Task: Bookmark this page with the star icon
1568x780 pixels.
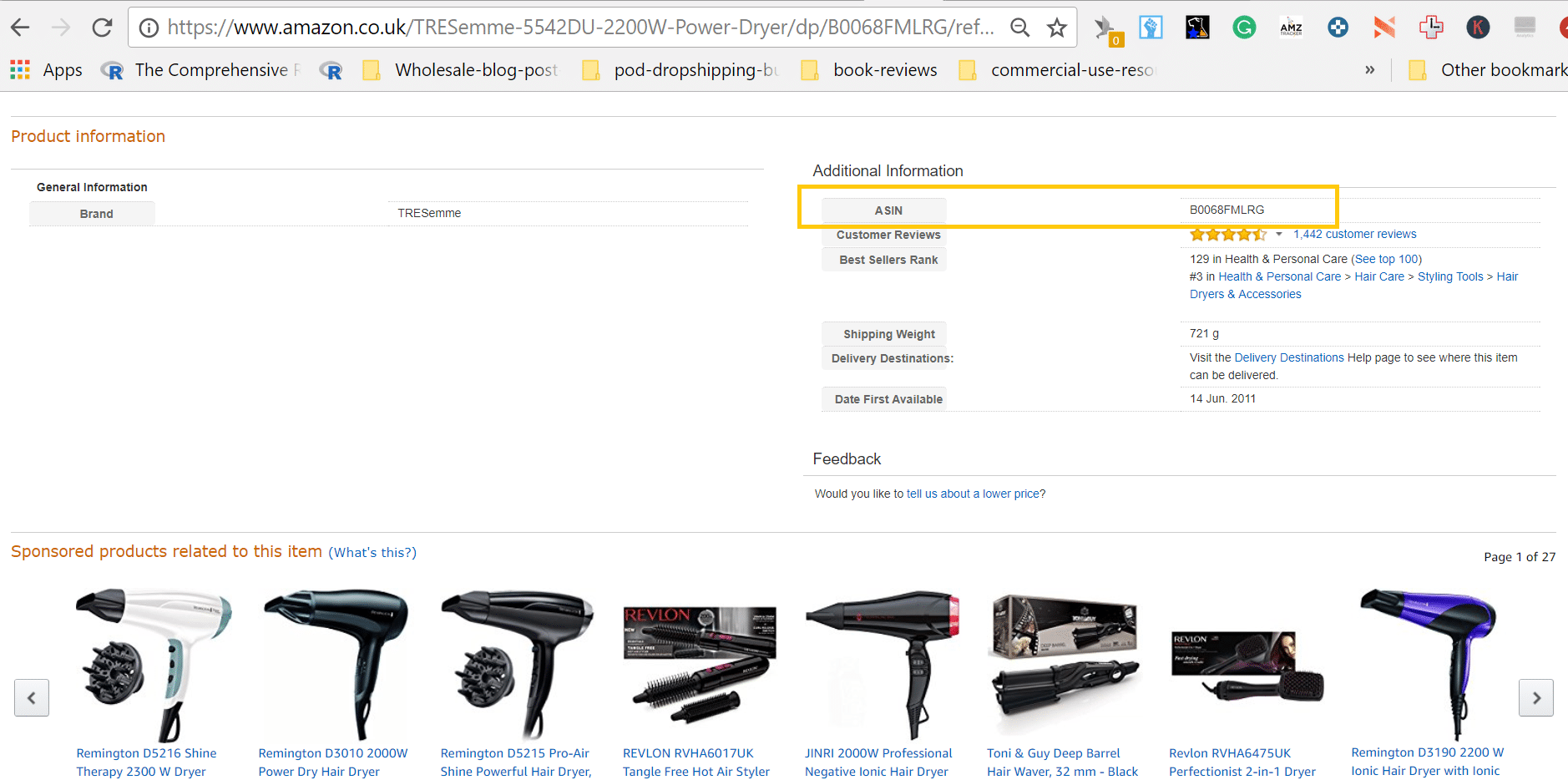Action: coord(1057,28)
